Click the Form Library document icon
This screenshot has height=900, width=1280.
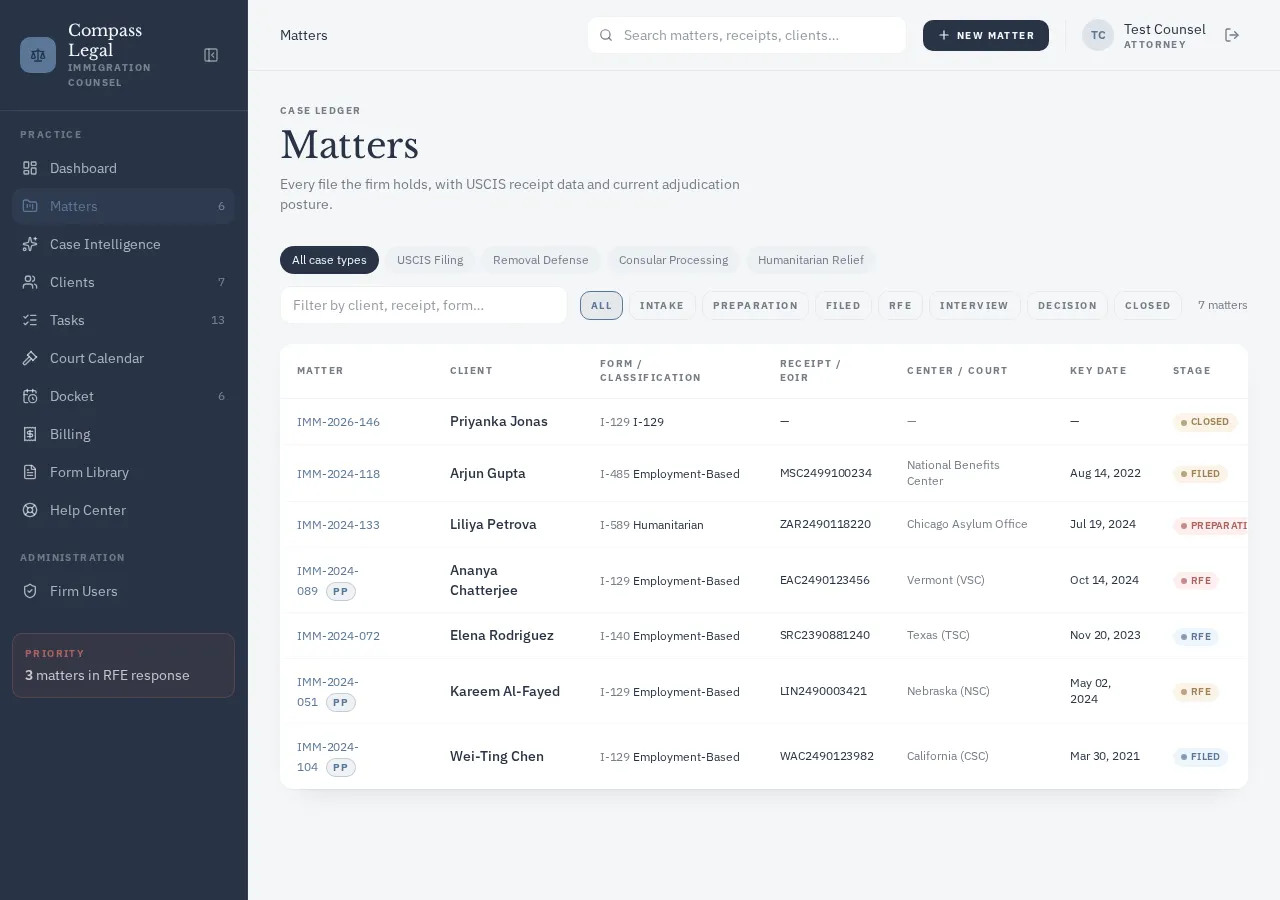tap(30, 472)
